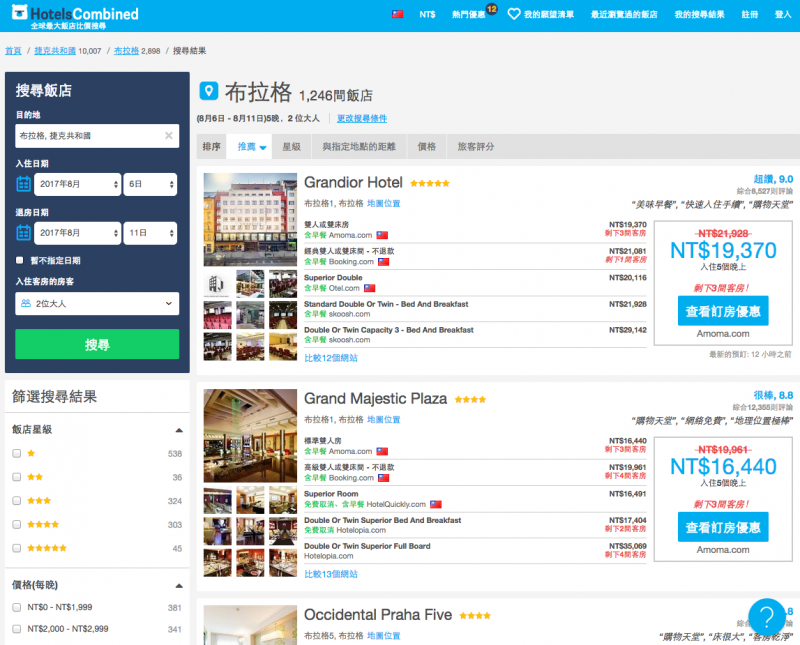Screen dimensions: 800x645
Task: Open the NT$ currency selector
Action: [428, 14]
